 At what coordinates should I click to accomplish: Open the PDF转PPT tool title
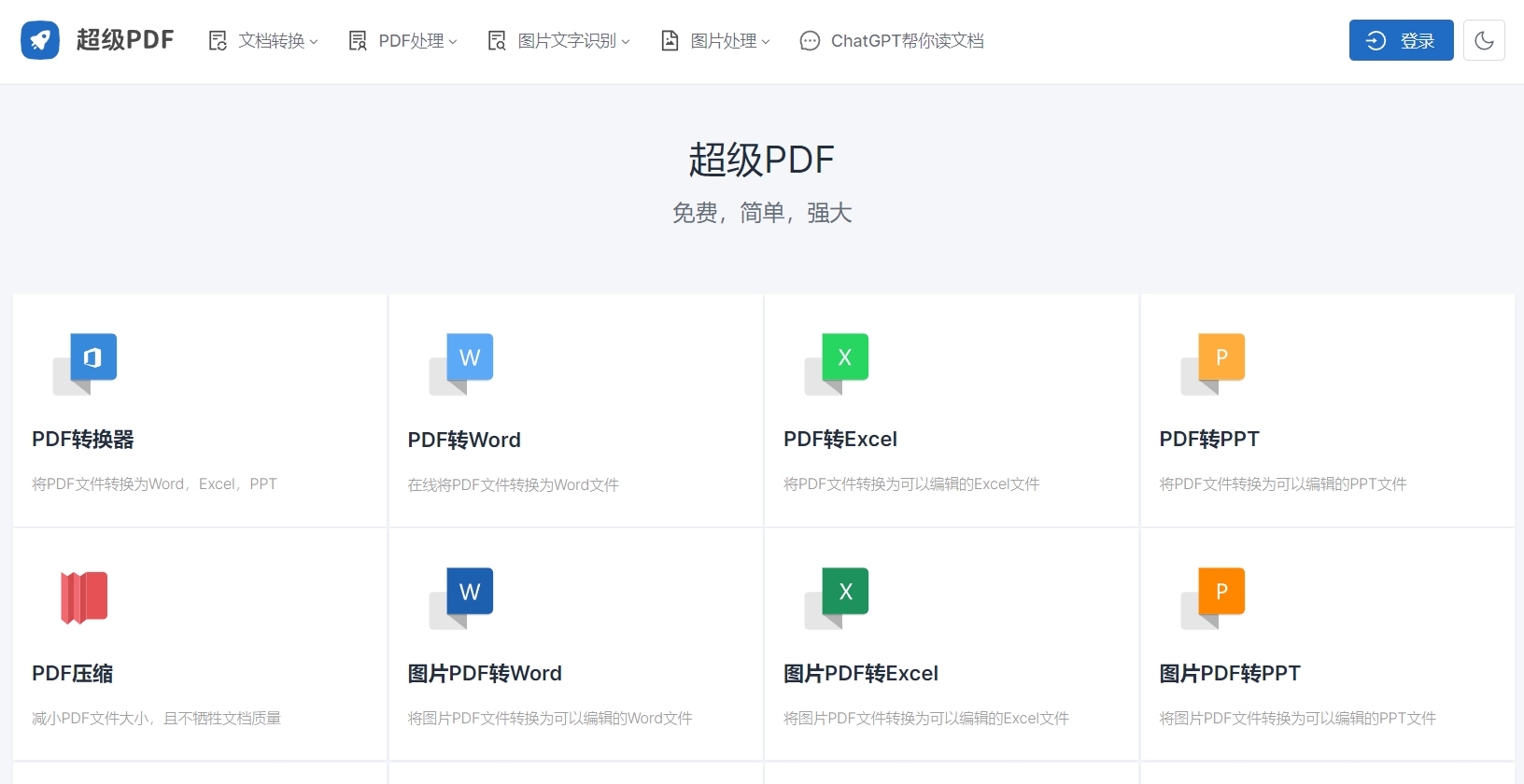coord(1209,439)
